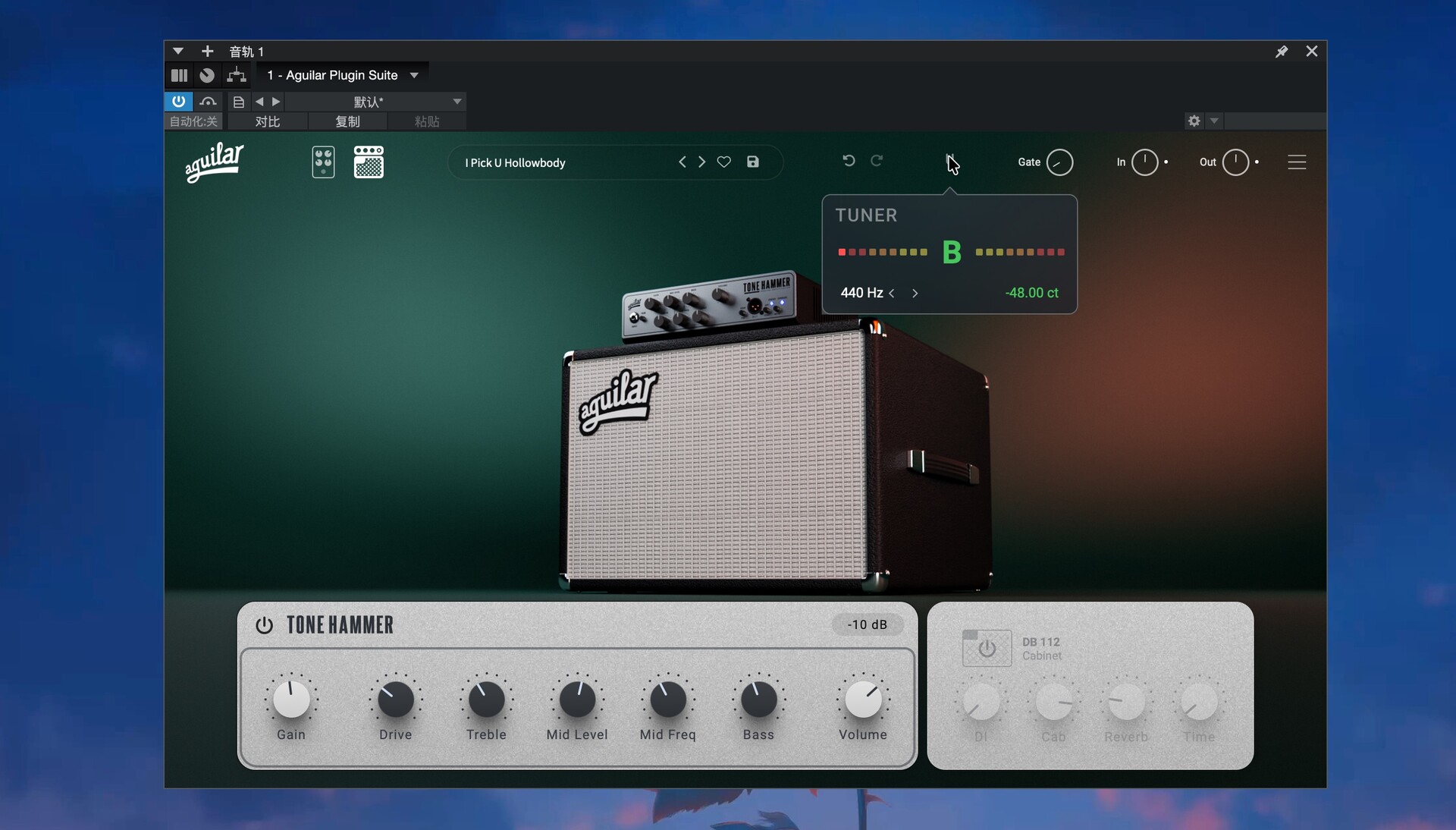Save the preset with the floppy icon

(x=752, y=162)
